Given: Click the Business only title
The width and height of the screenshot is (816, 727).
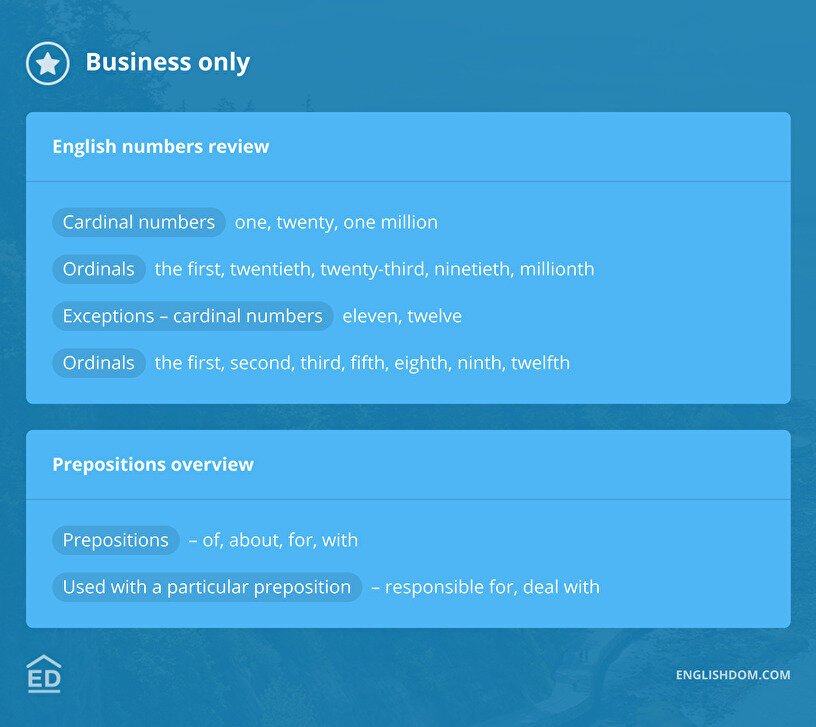Looking at the screenshot, I should pyautogui.click(x=167, y=62).
